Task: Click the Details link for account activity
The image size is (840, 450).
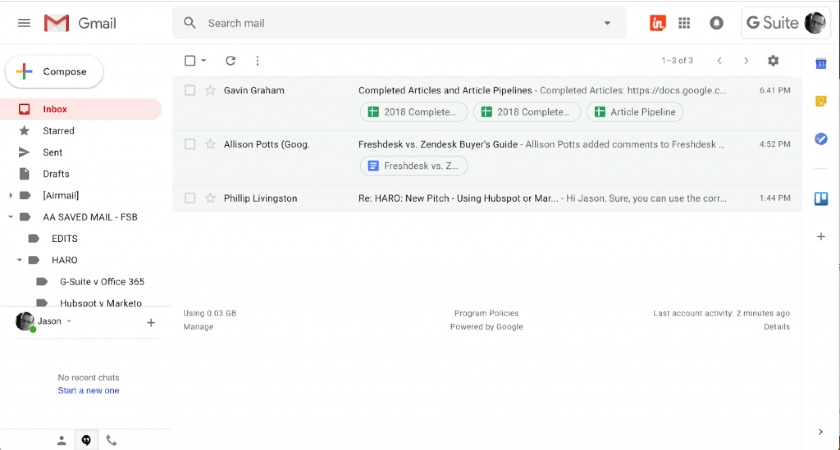Action: click(777, 327)
